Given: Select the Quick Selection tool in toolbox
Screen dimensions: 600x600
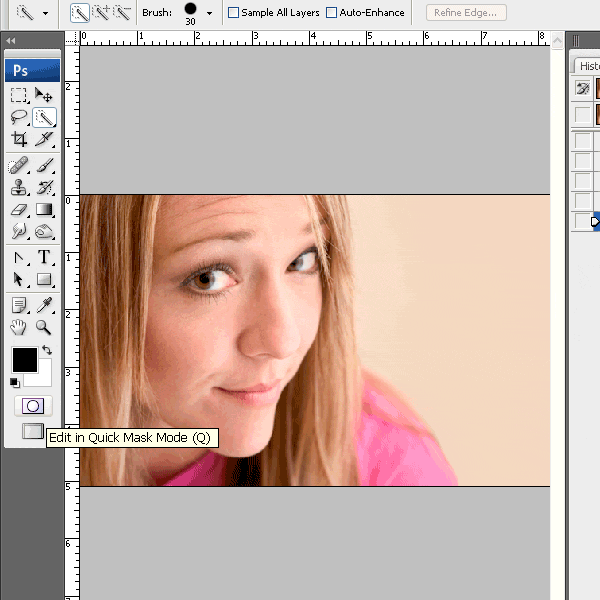Looking at the screenshot, I should point(44,117).
